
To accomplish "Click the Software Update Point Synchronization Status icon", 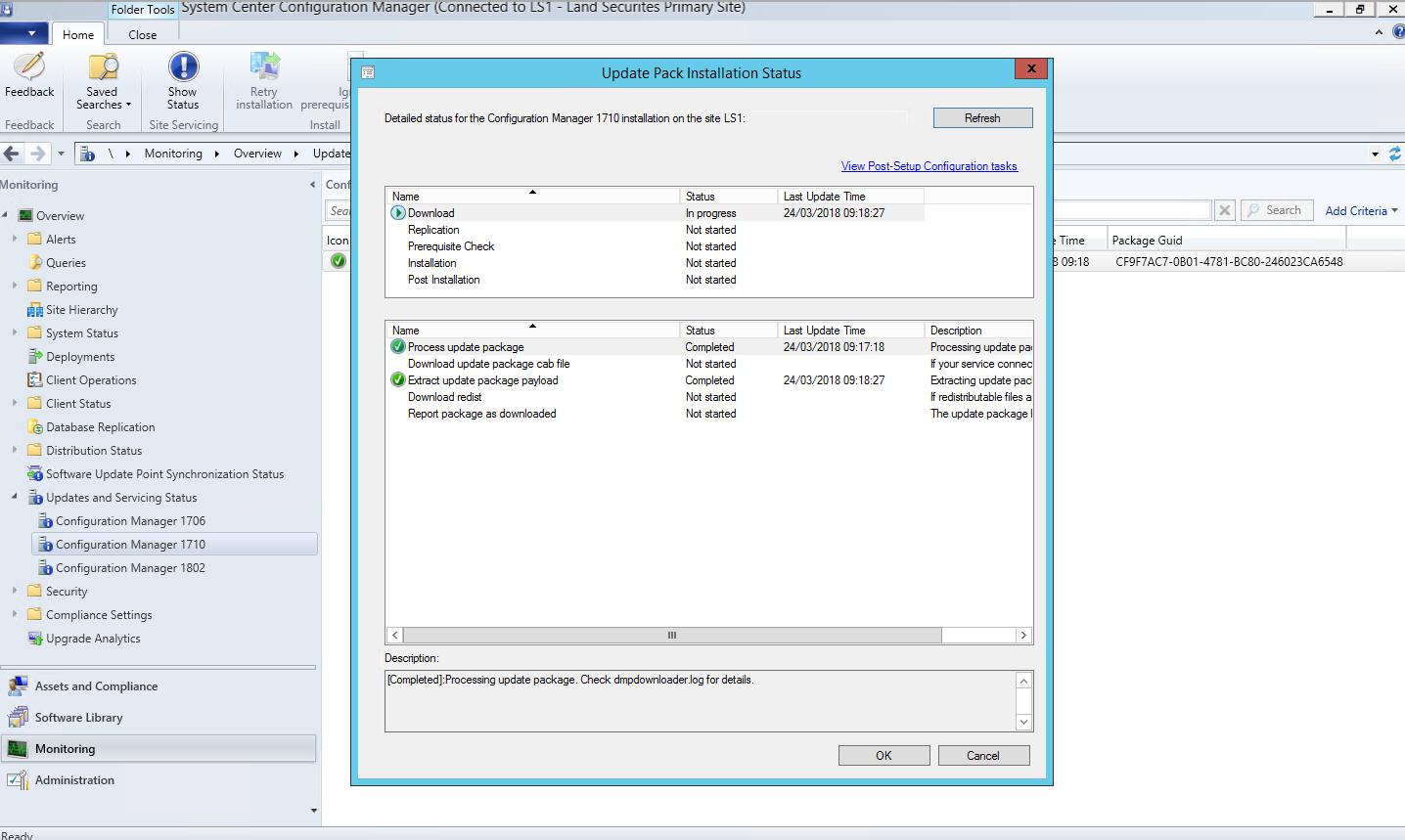I will (x=35, y=473).
